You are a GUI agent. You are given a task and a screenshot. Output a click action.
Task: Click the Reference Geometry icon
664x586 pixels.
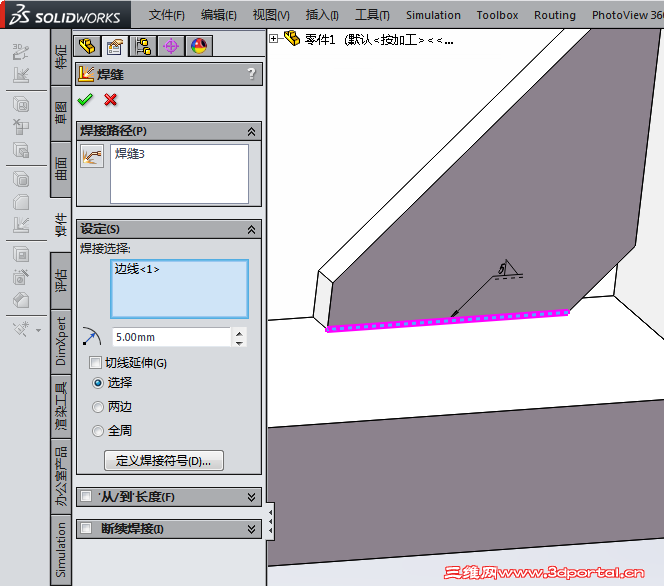coord(21,329)
